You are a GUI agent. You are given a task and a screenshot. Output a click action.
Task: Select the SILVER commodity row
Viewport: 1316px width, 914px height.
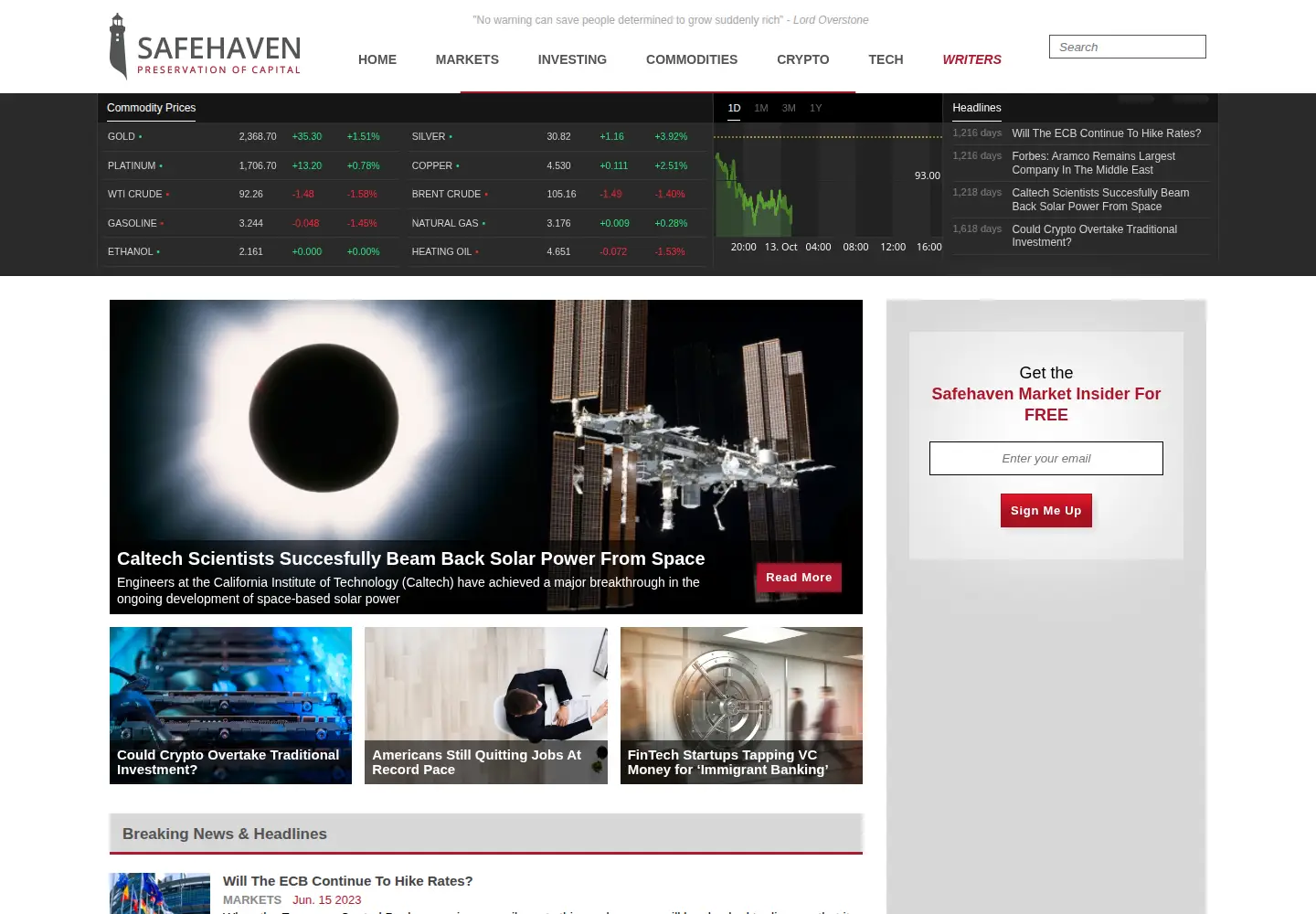(x=557, y=136)
